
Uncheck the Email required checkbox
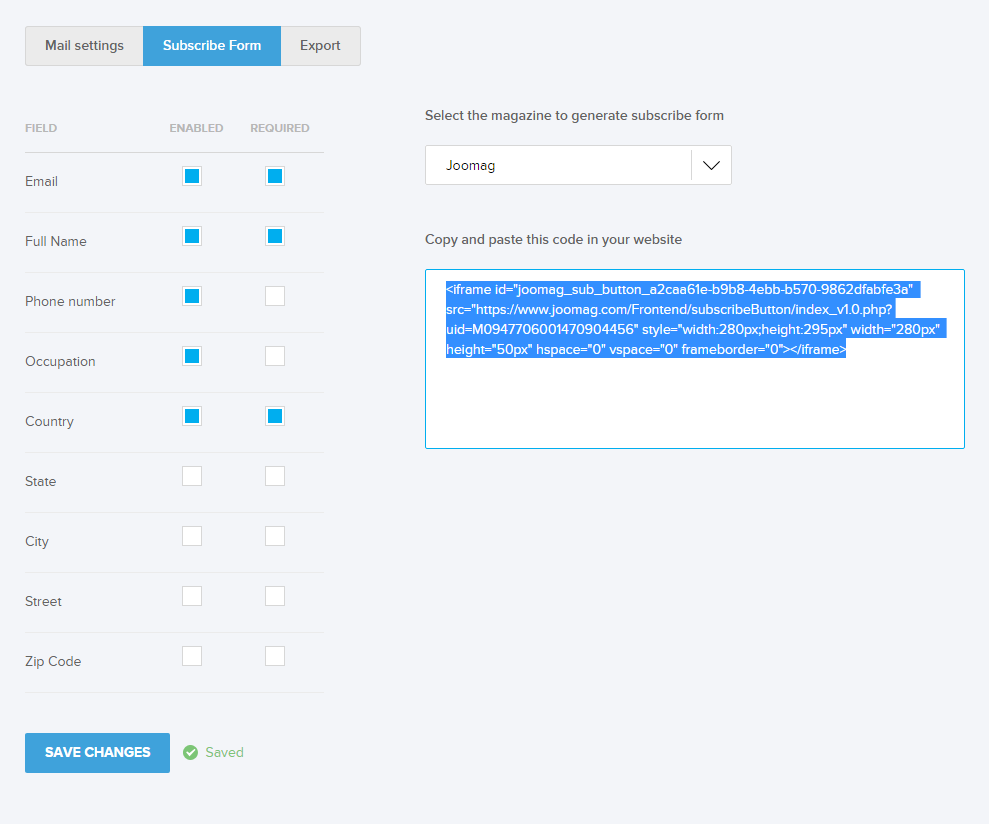point(275,176)
